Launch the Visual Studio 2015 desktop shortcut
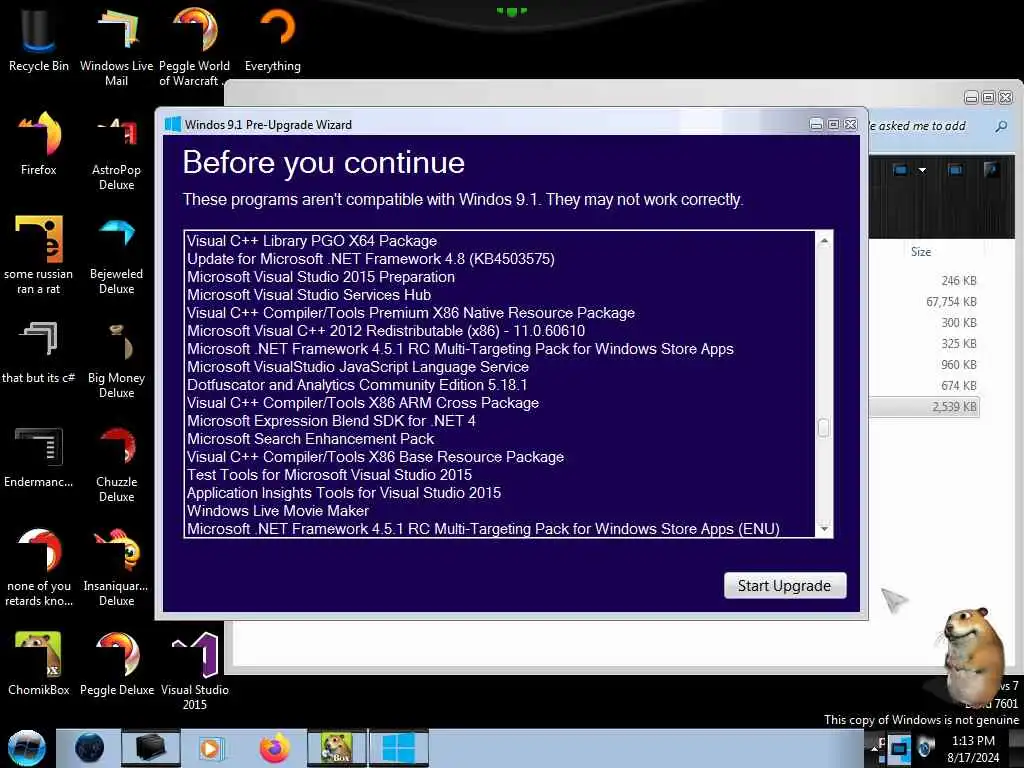This screenshot has width=1024, height=768. [195, 670]
